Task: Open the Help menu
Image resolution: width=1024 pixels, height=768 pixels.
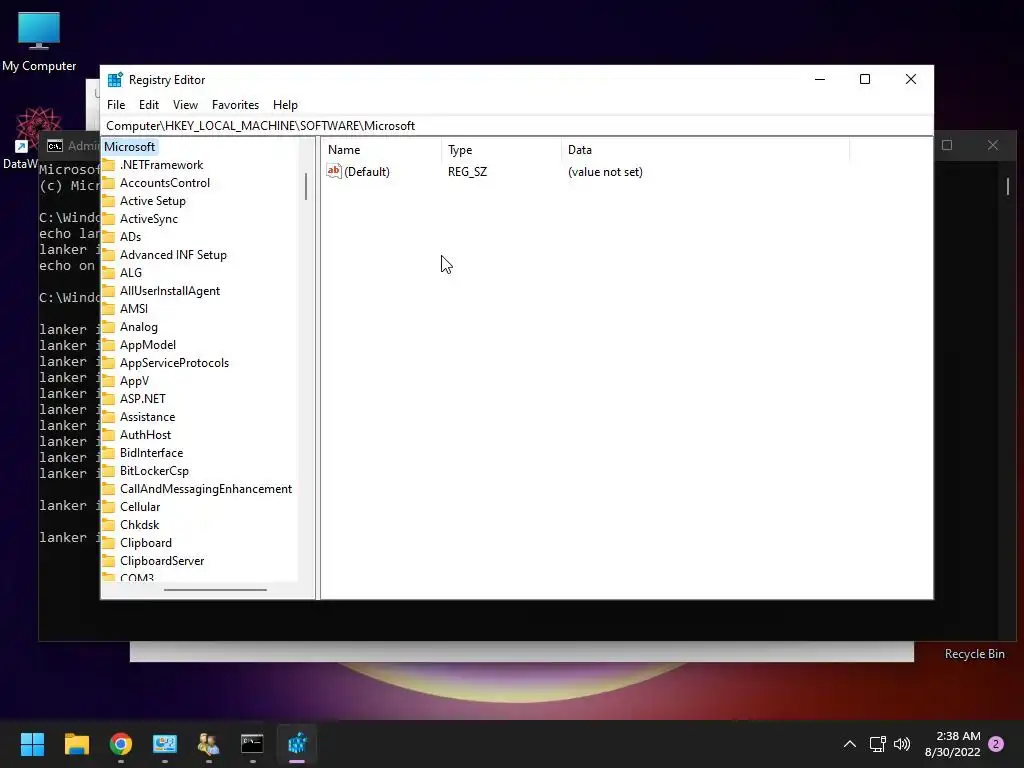Action: [285, 105]
